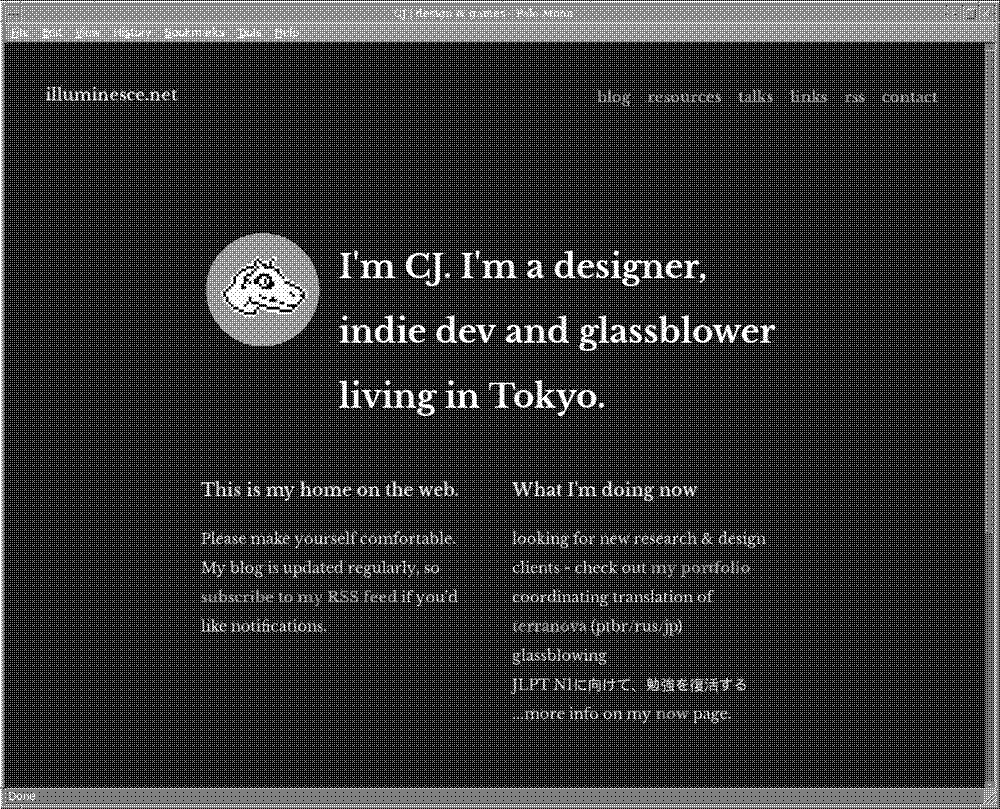Open the my portfolio link
The height and width of the screenshot is (809, 1000).
click(x=701, y=567)
